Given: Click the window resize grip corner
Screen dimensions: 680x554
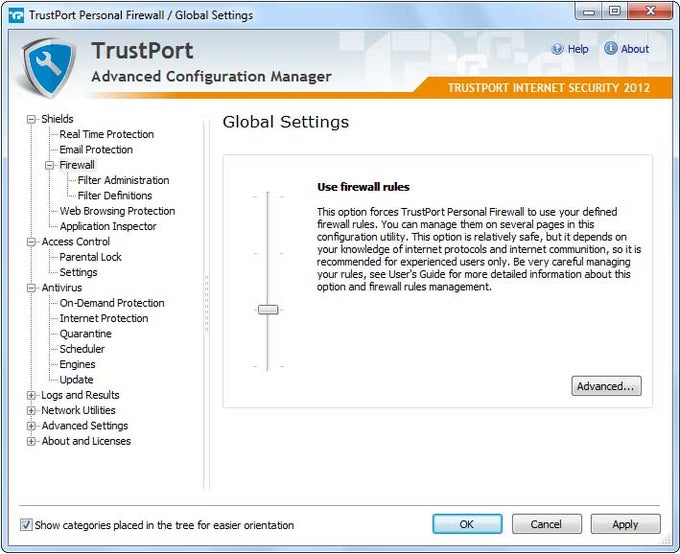Looking at the screenshot, I should (x=665, y=540).
